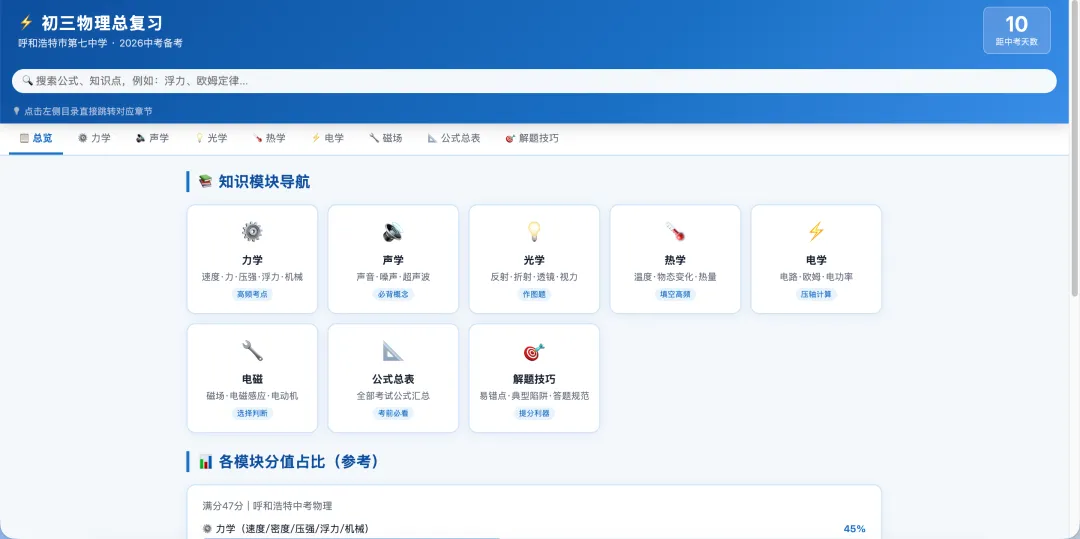This screenshot has width=1080, height=539.
Task: Switch to the 光学 tab
Action: (x=211, y=138)
